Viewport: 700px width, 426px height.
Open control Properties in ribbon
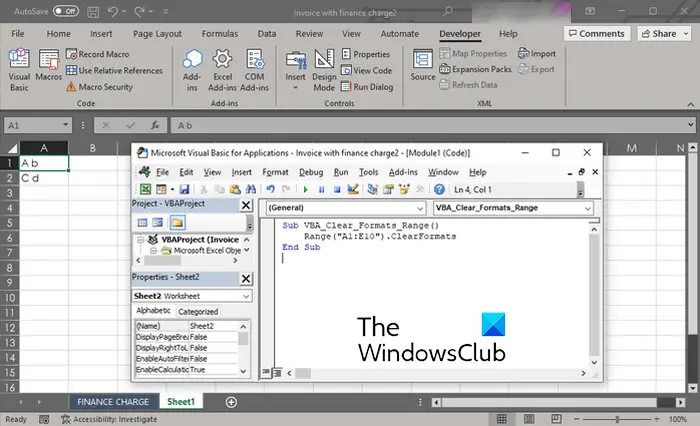[x=366, y=54]
